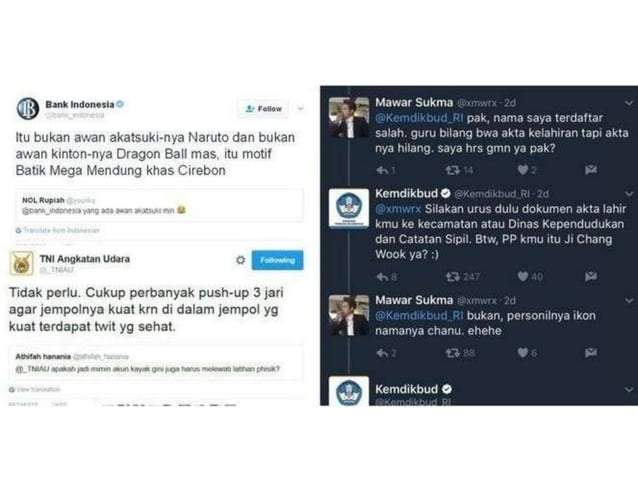Click the Follow button on Bank Indonesia tweet
638x478 pixels.
pos(264,109)
